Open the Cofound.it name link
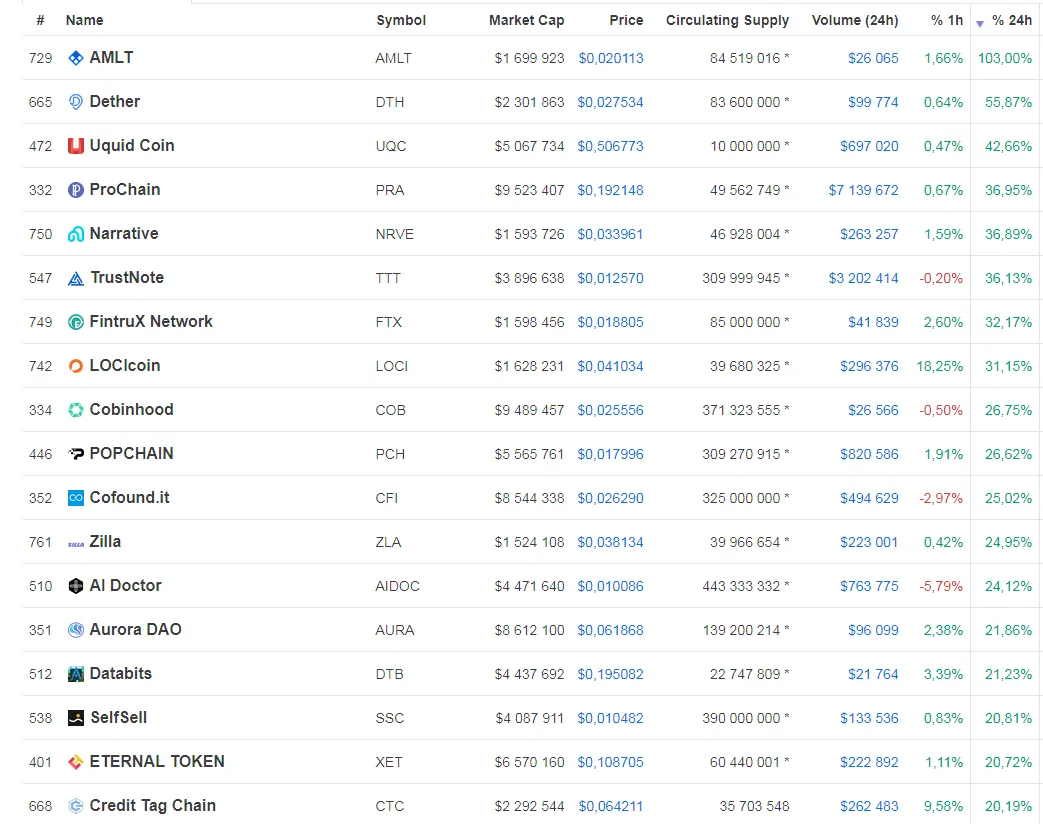Image resolution: width=1043 pixels, height=824 pixels. 130,497
